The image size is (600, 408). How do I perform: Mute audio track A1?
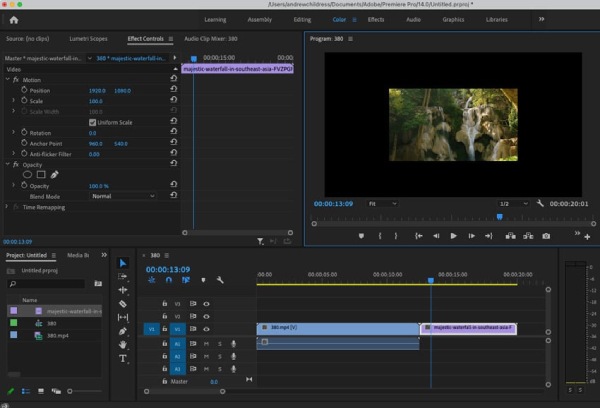click(x=206, y=344)
